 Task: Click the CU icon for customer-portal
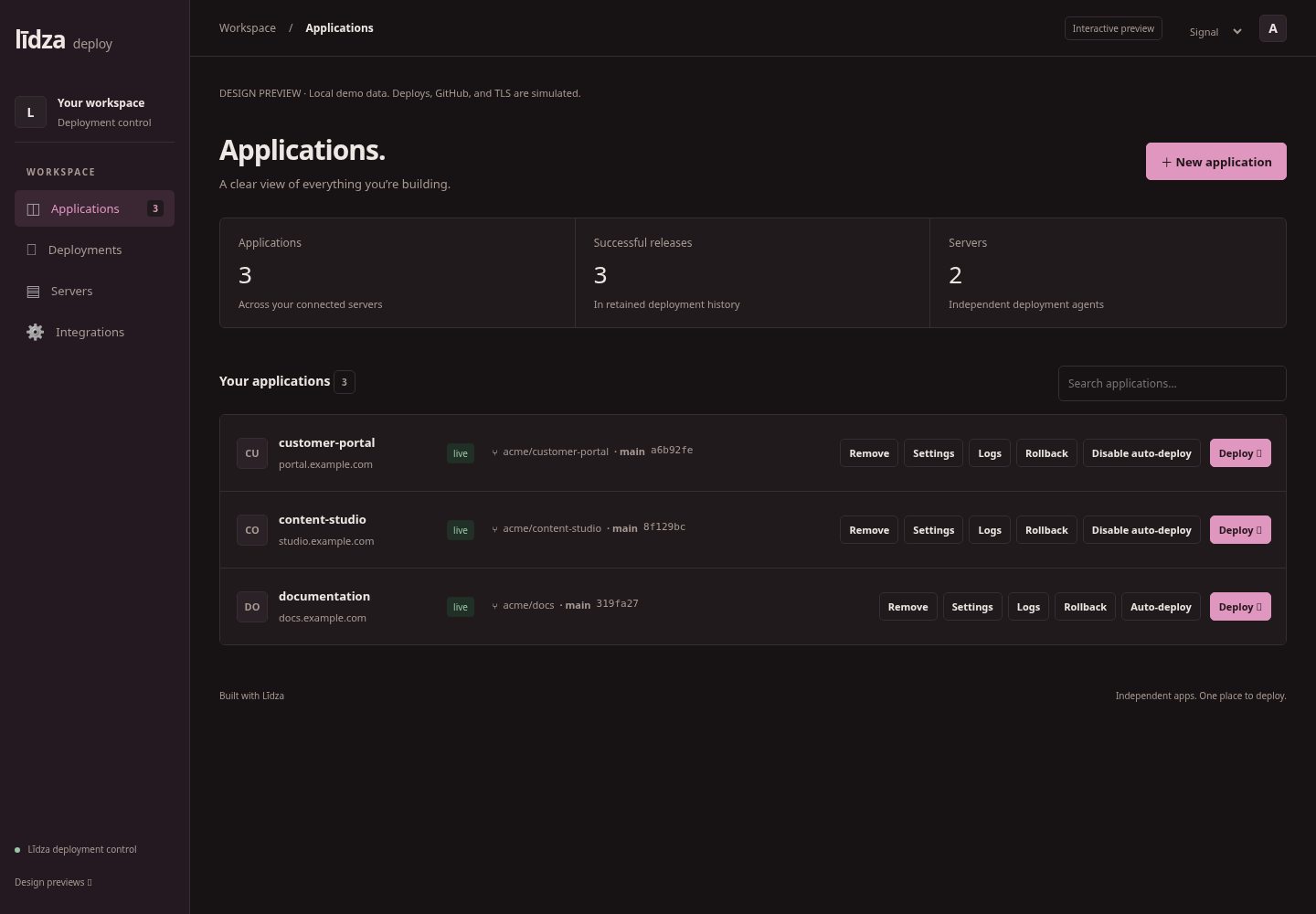(x=252, y=453)
